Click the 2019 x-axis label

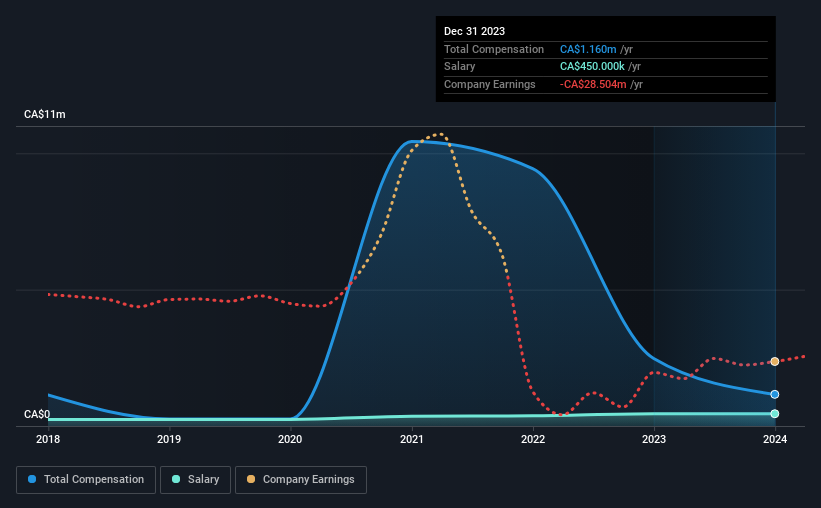click(169, 439)
